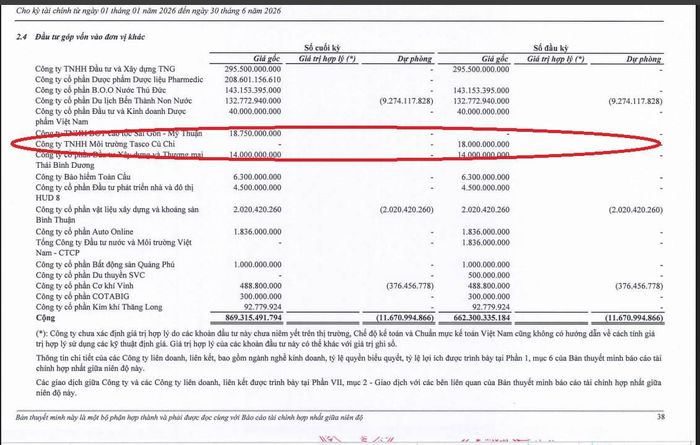Click "Công ty cổ phần B.O.O Nước Thủ Đức"

click(101, 90)
